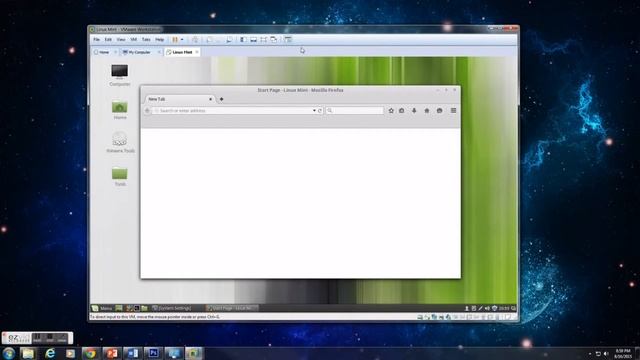The height and width of the screenshot is (360, 640).
Task: Open the VMware File menu
Action: 96,40
